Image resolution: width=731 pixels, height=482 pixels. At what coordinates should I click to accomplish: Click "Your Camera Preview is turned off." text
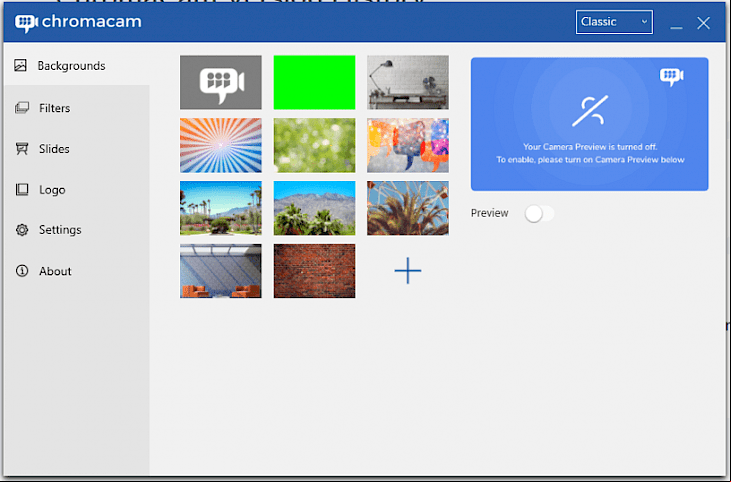point(590,147)
